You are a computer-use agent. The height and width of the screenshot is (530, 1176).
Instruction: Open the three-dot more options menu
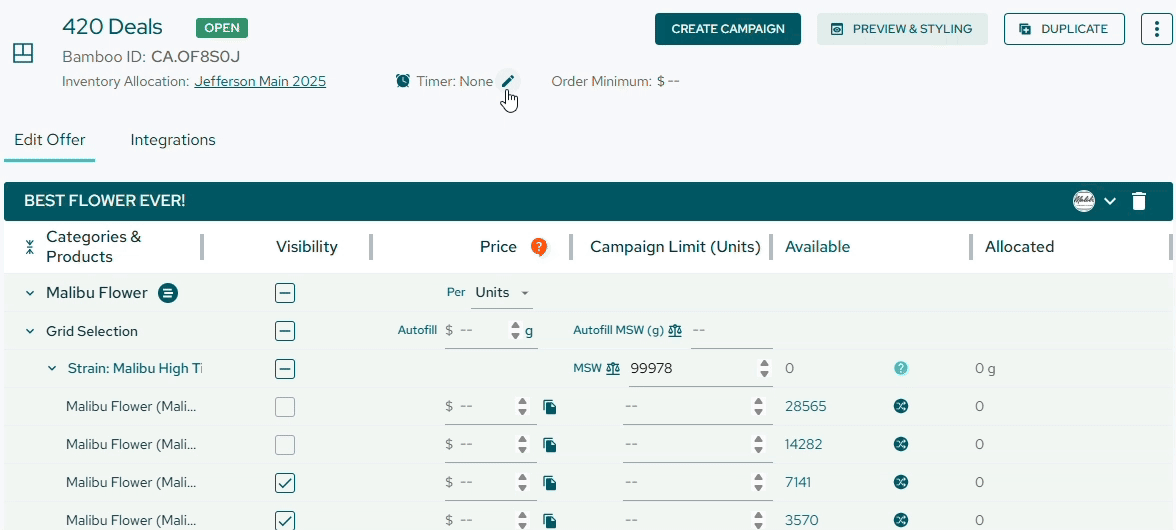tap(1156, 28)
